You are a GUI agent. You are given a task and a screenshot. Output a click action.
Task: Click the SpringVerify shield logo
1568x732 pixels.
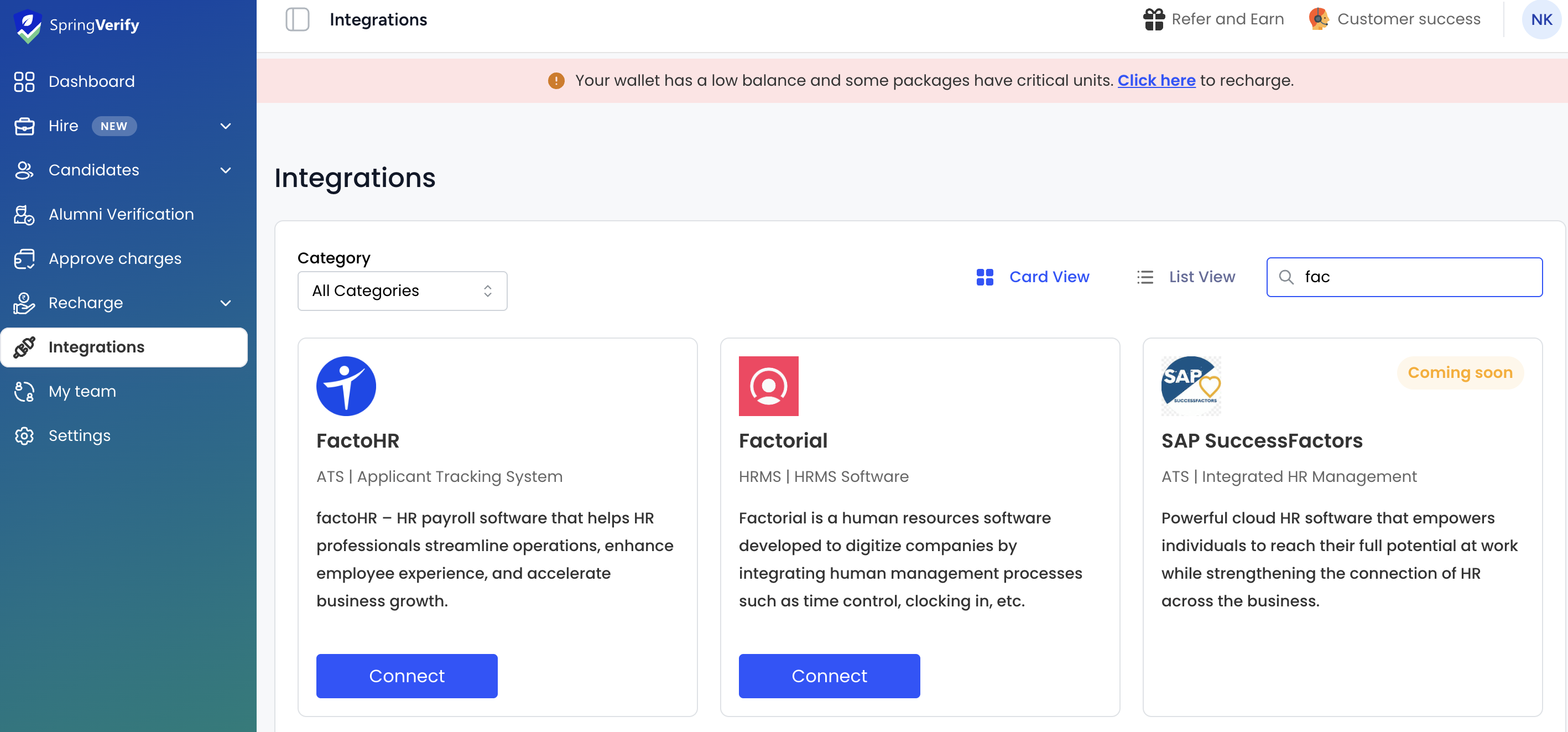28,26
